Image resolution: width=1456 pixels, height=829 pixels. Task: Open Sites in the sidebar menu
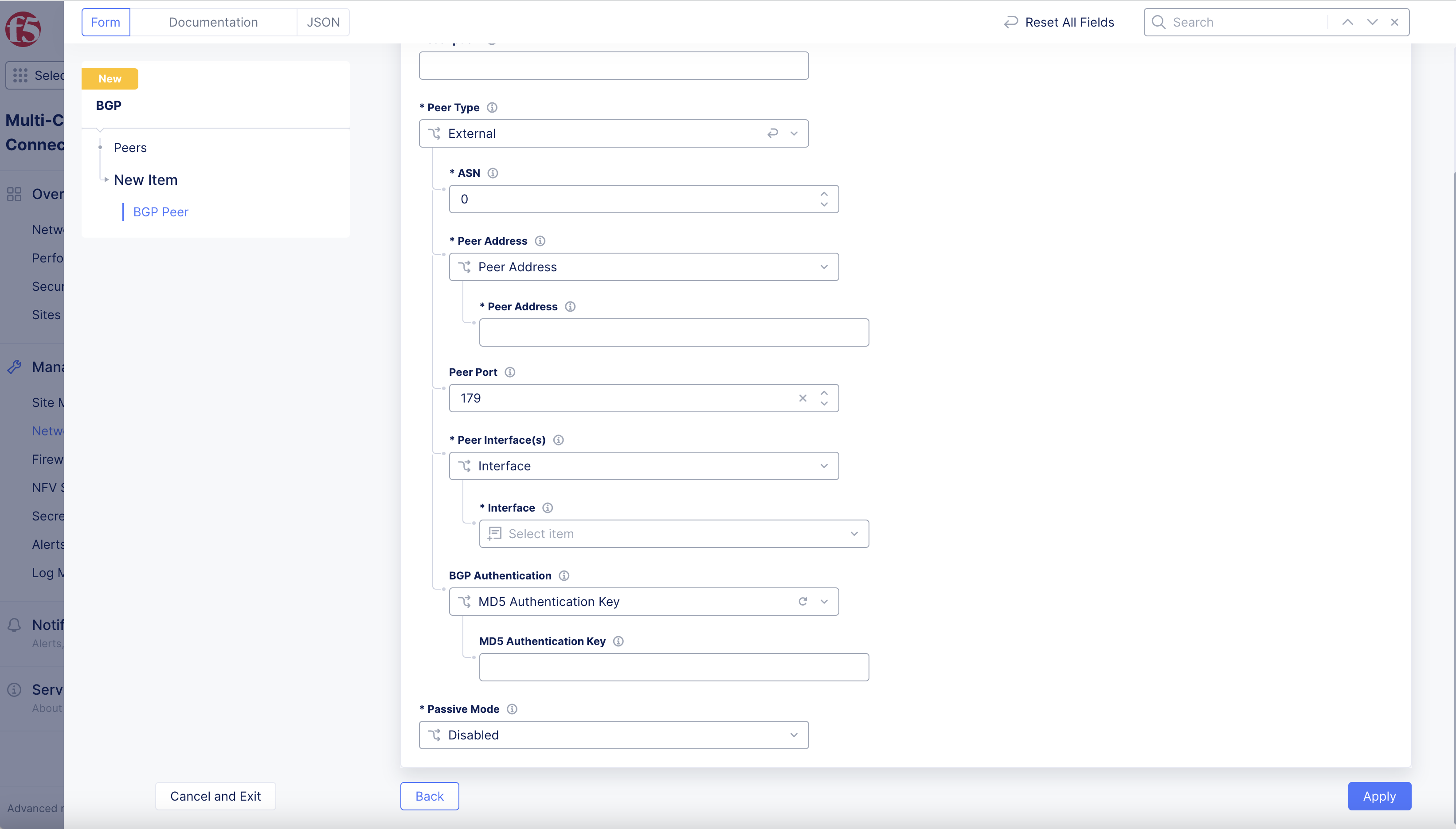coord(46,315)
